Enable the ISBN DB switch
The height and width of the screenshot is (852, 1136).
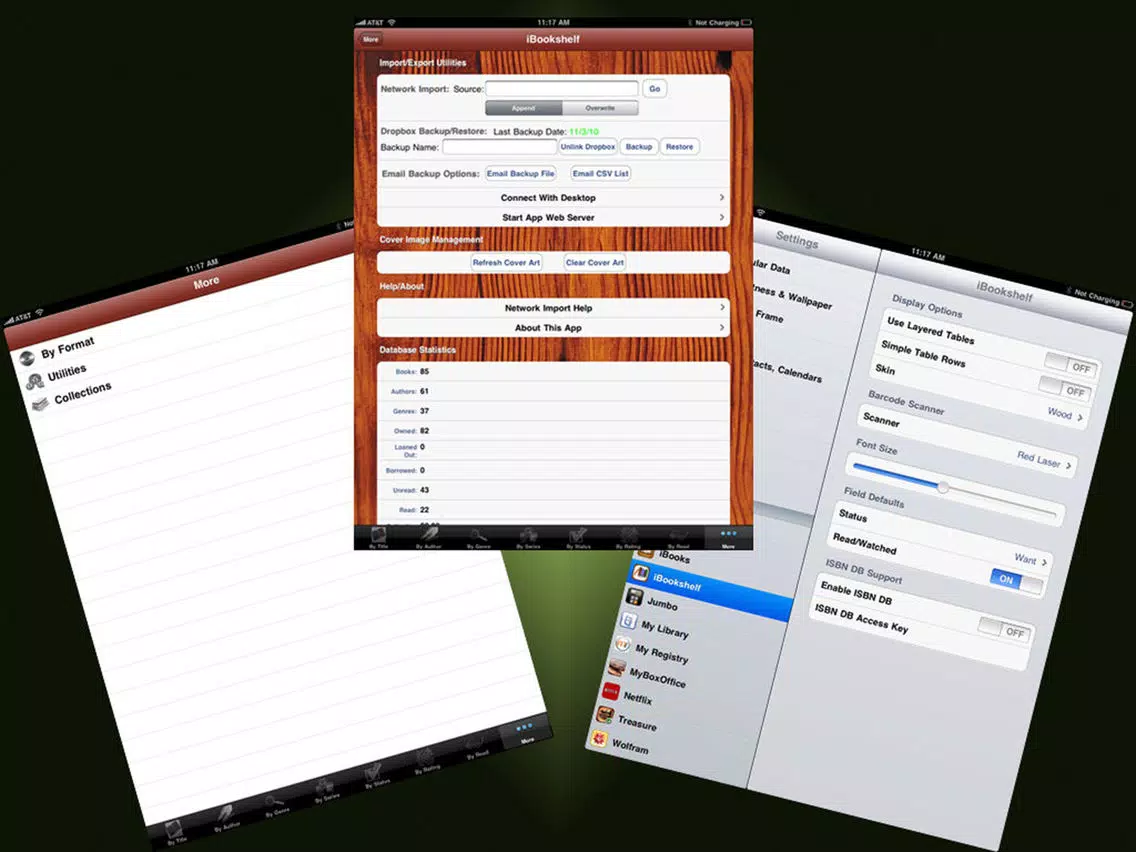coord(1004,628)
